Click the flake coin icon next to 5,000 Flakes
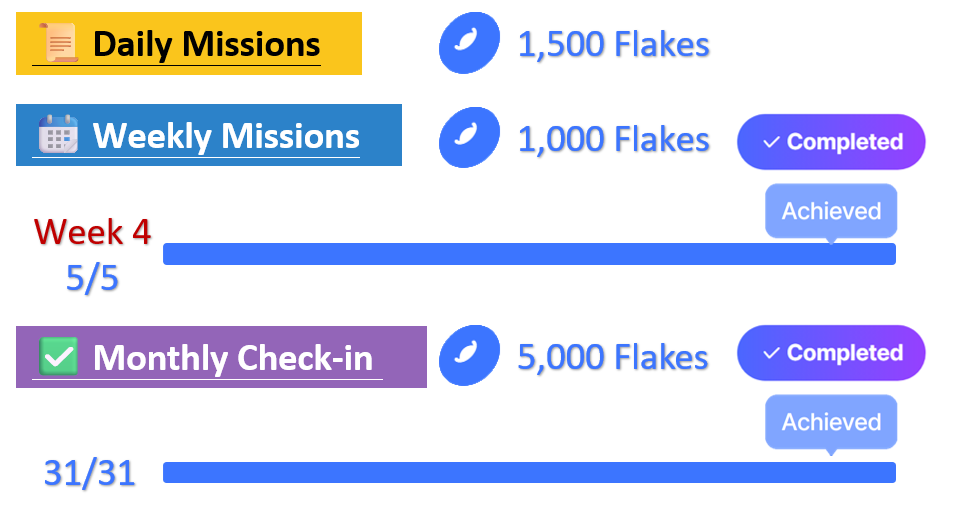This screenshot has width=958, height=529. [469, 356]
